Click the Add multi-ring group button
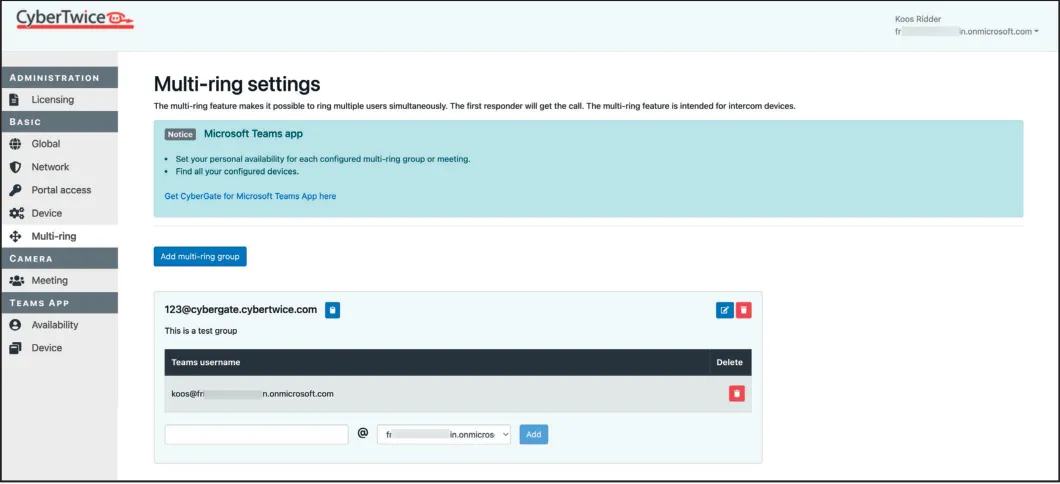1060x484 pixels. [x=200, y=257]
